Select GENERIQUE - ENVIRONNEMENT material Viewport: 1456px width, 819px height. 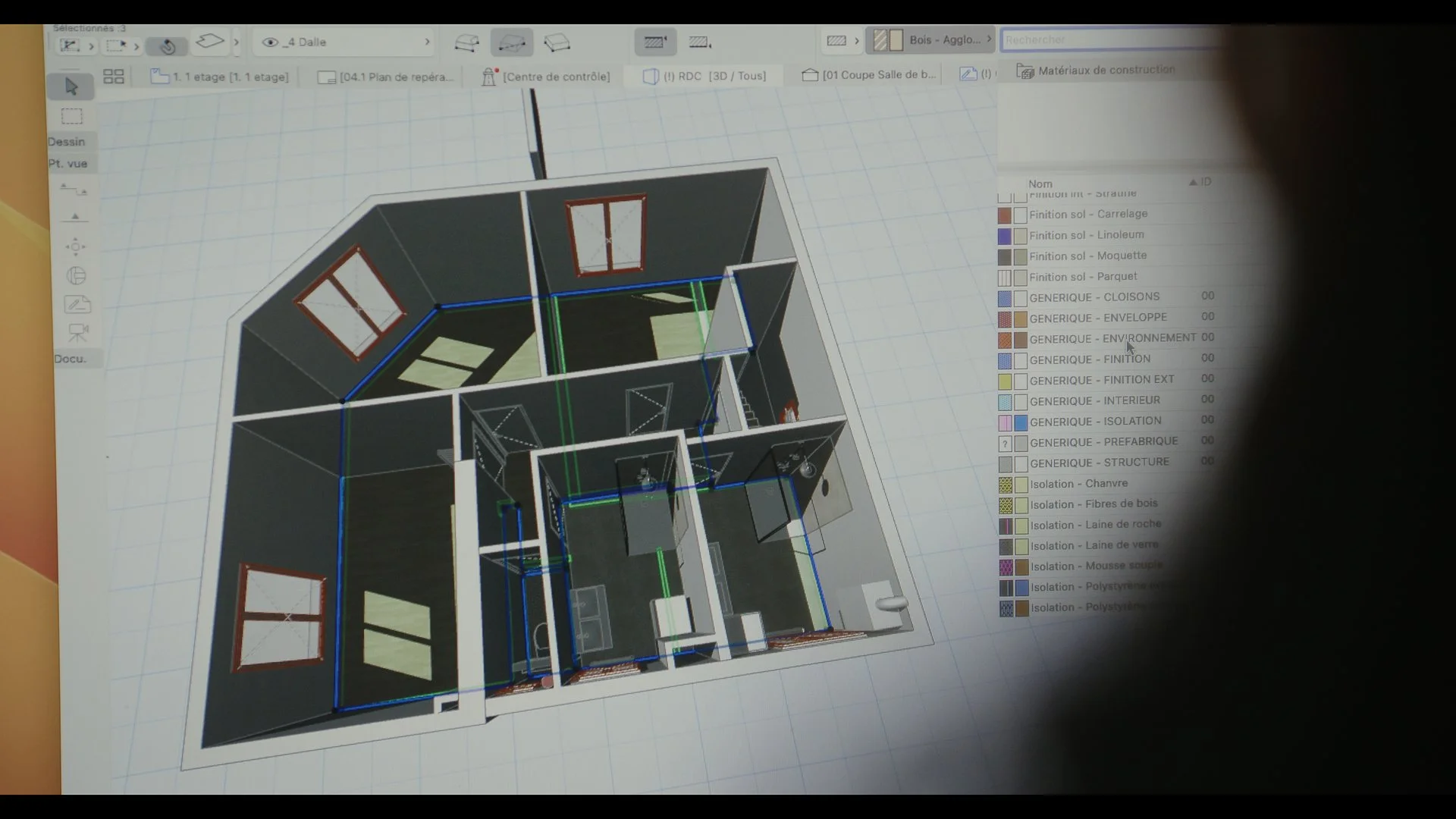(x=1112, y=338)
